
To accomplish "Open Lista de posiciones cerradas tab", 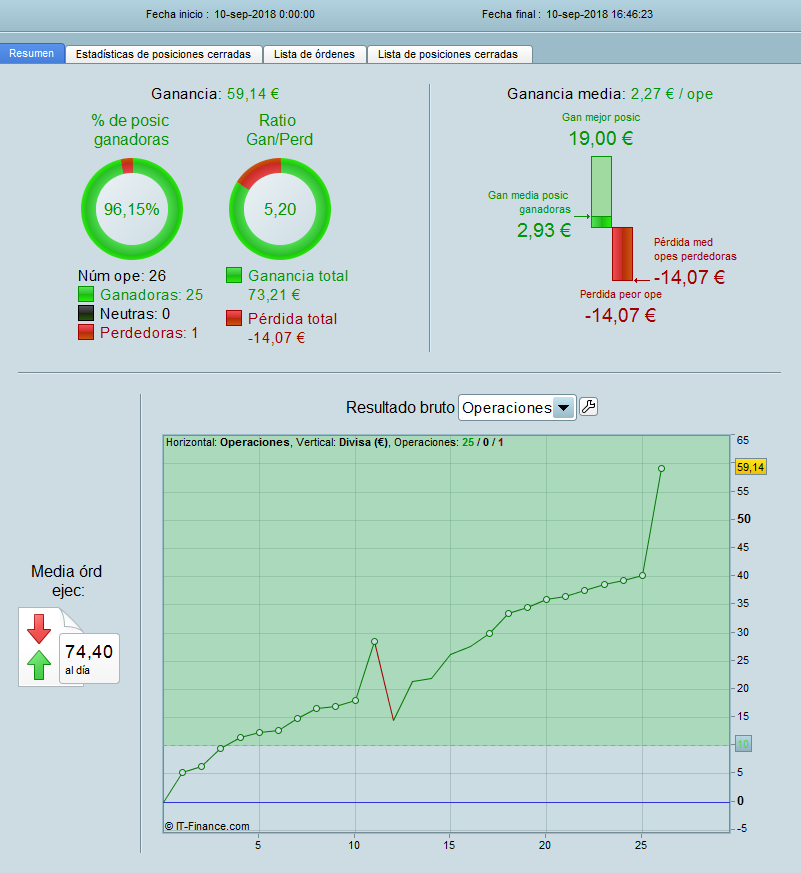I will coord(448,54).
